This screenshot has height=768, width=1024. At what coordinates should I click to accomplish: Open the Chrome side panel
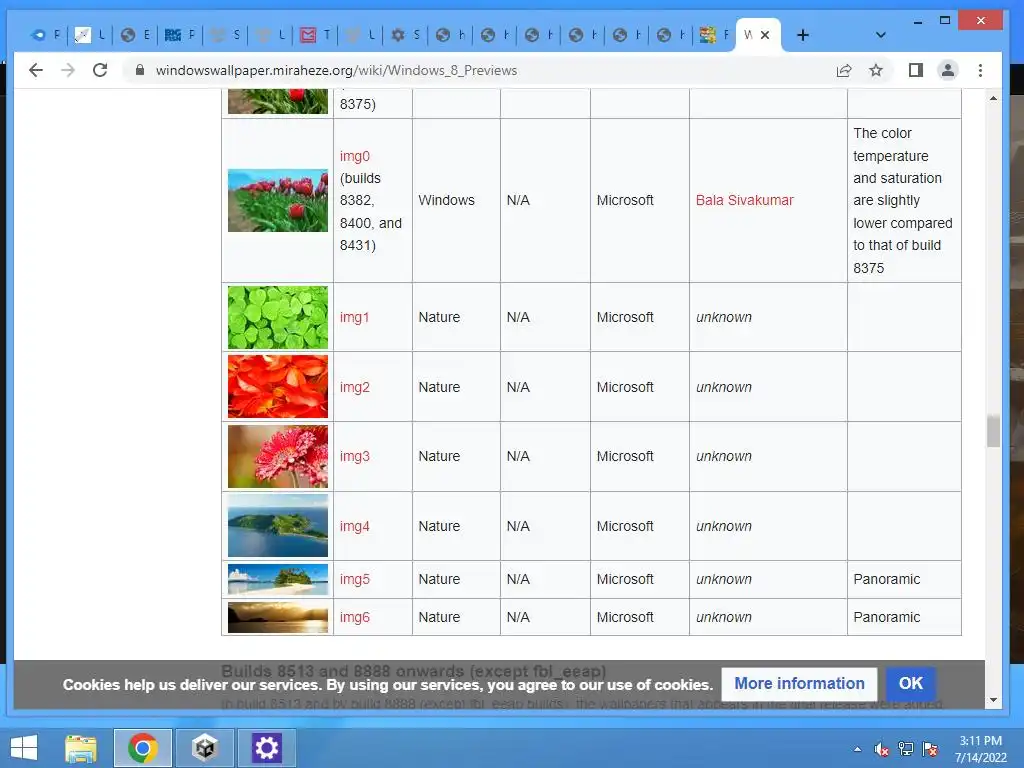click(x=916, y=70)
